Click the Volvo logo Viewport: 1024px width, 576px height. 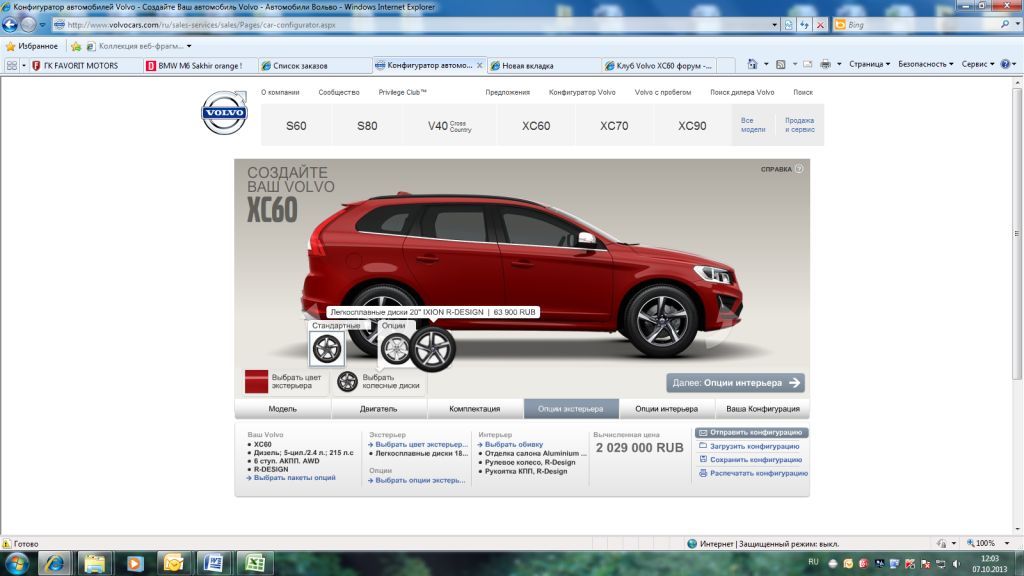(x=224, y=112)
